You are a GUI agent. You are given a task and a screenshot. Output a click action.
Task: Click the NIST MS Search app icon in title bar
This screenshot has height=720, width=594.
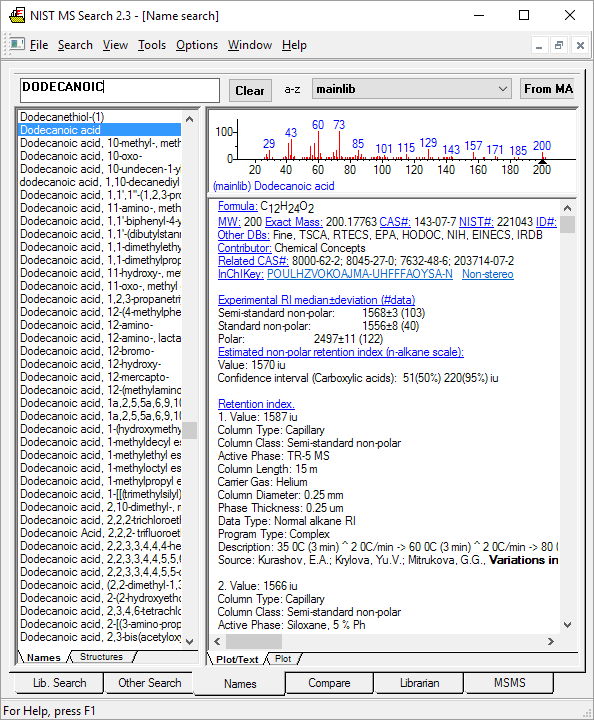tap(17, 15)
